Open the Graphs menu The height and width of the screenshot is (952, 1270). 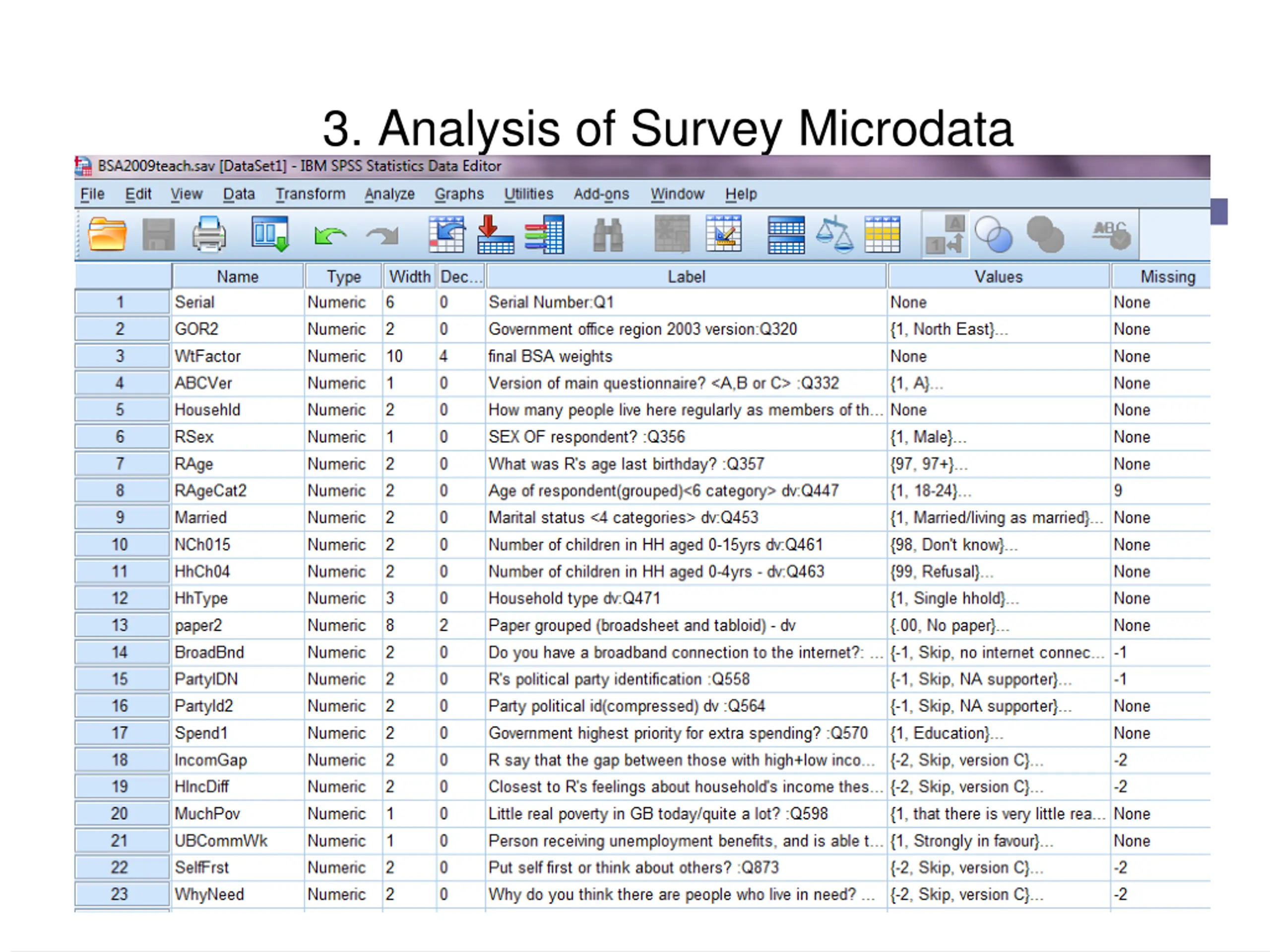[459, 194]
